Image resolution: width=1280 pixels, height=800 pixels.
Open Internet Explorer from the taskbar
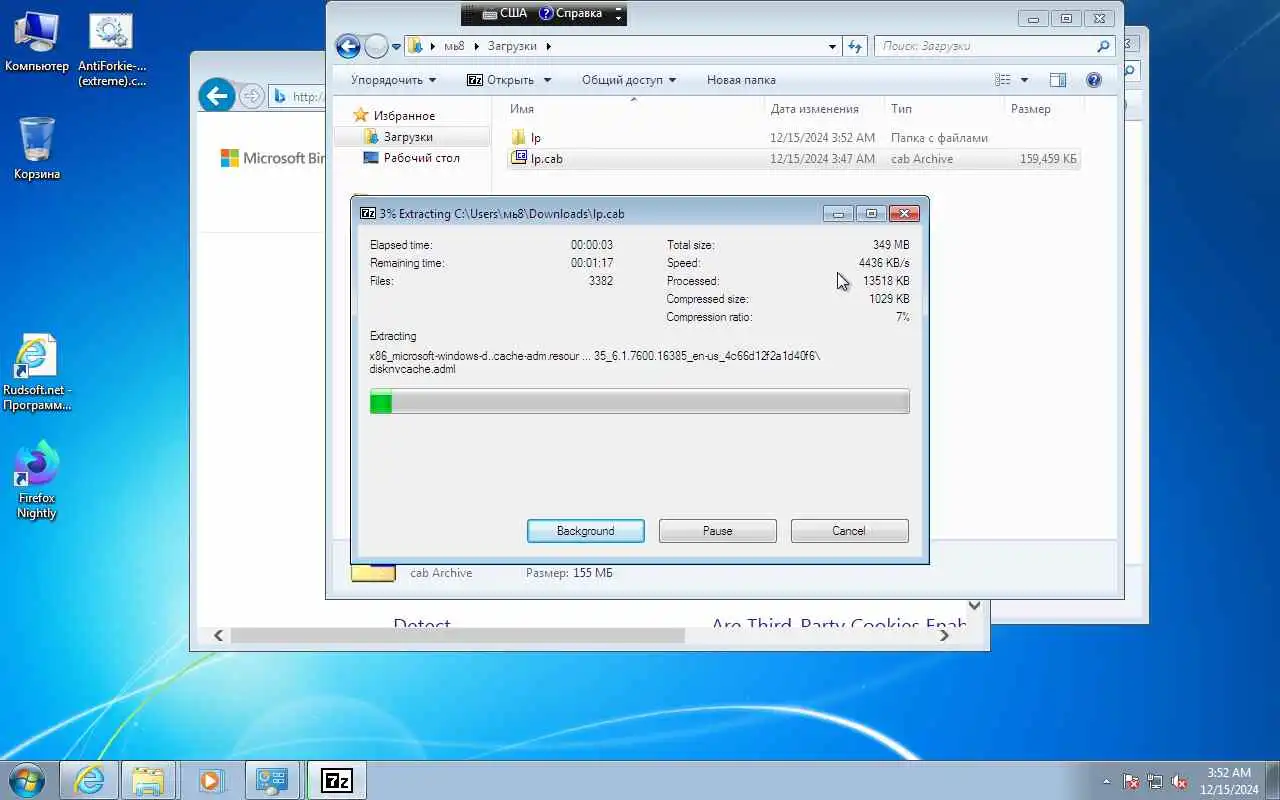pos(89,780)
